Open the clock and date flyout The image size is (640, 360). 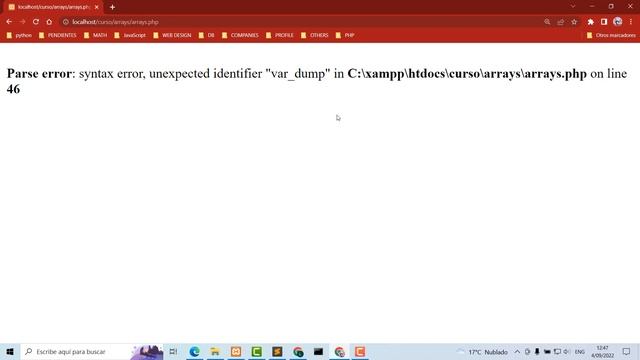(x=602, y=351)
